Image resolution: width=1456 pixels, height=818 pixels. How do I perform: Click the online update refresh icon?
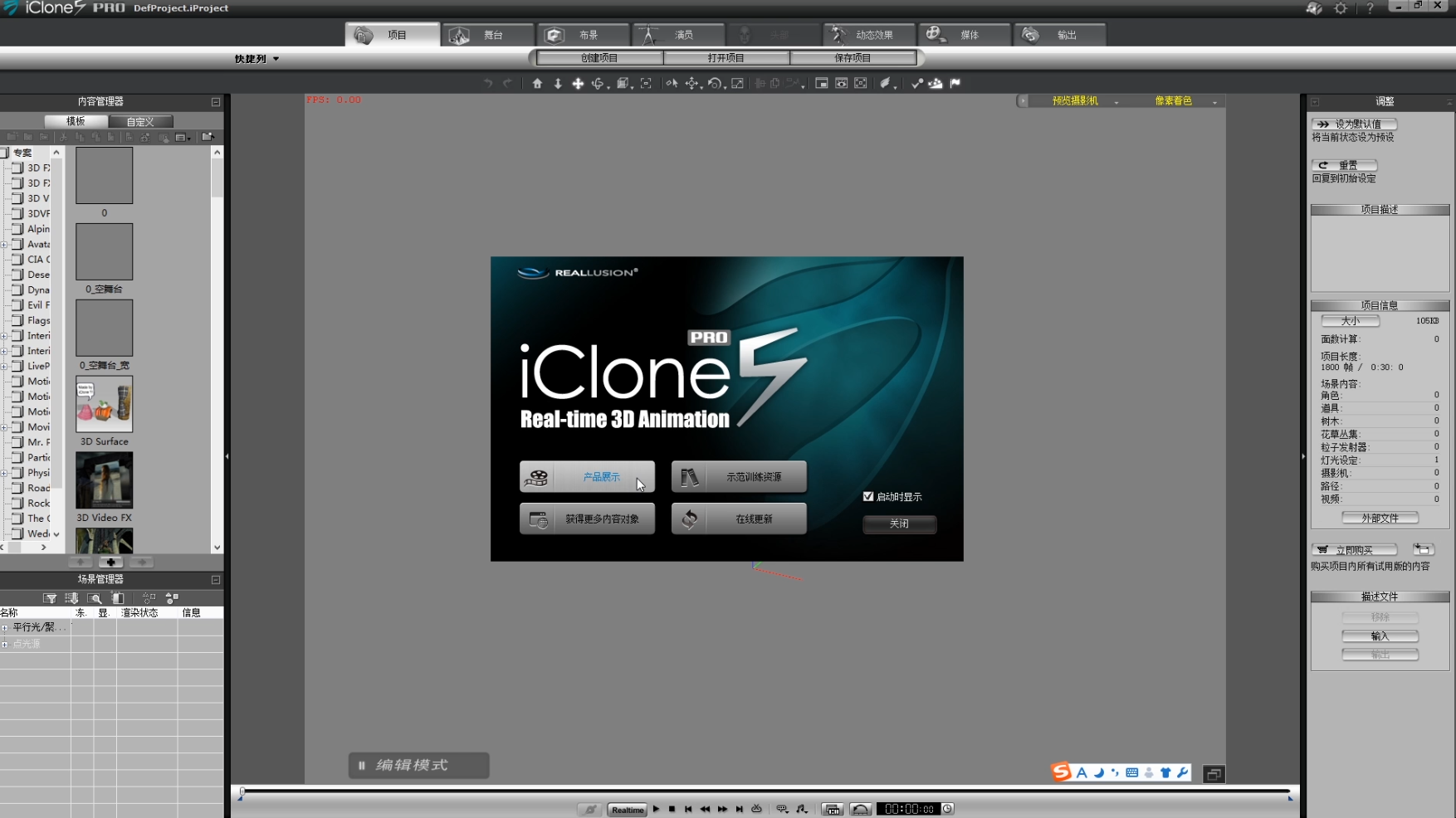click(x=689, y=519)
